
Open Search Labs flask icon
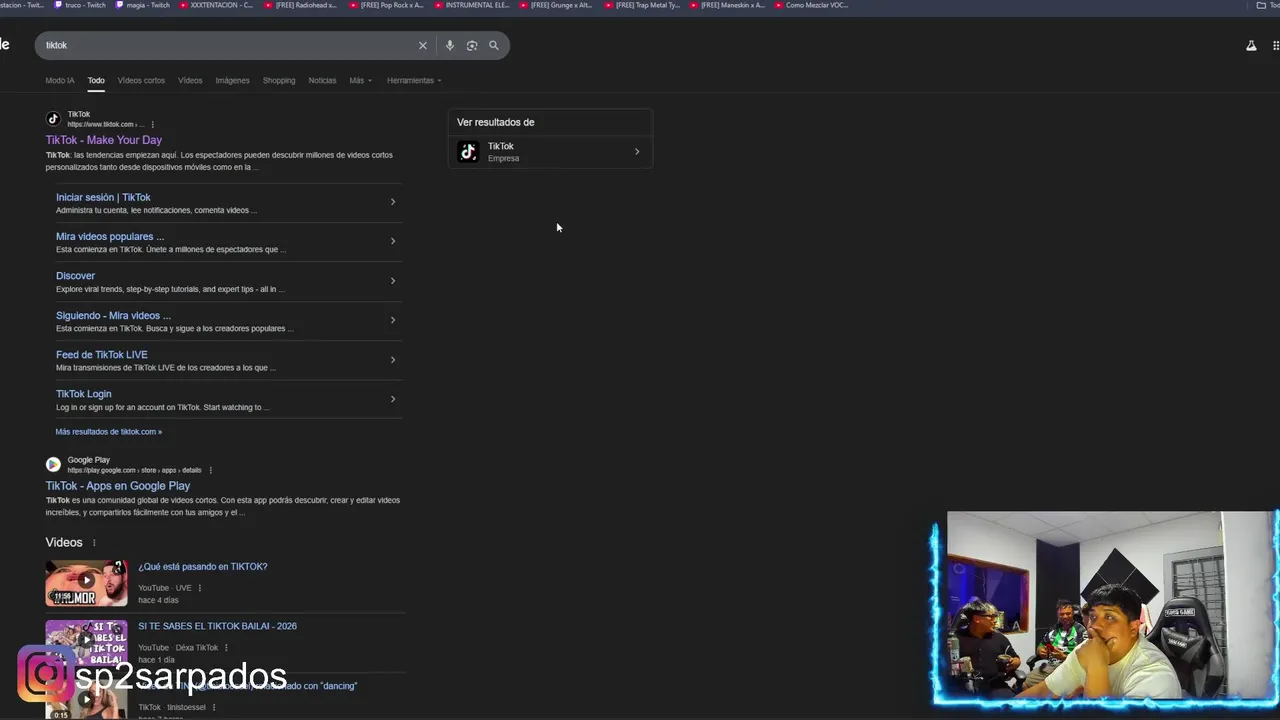coord(1251,45)
